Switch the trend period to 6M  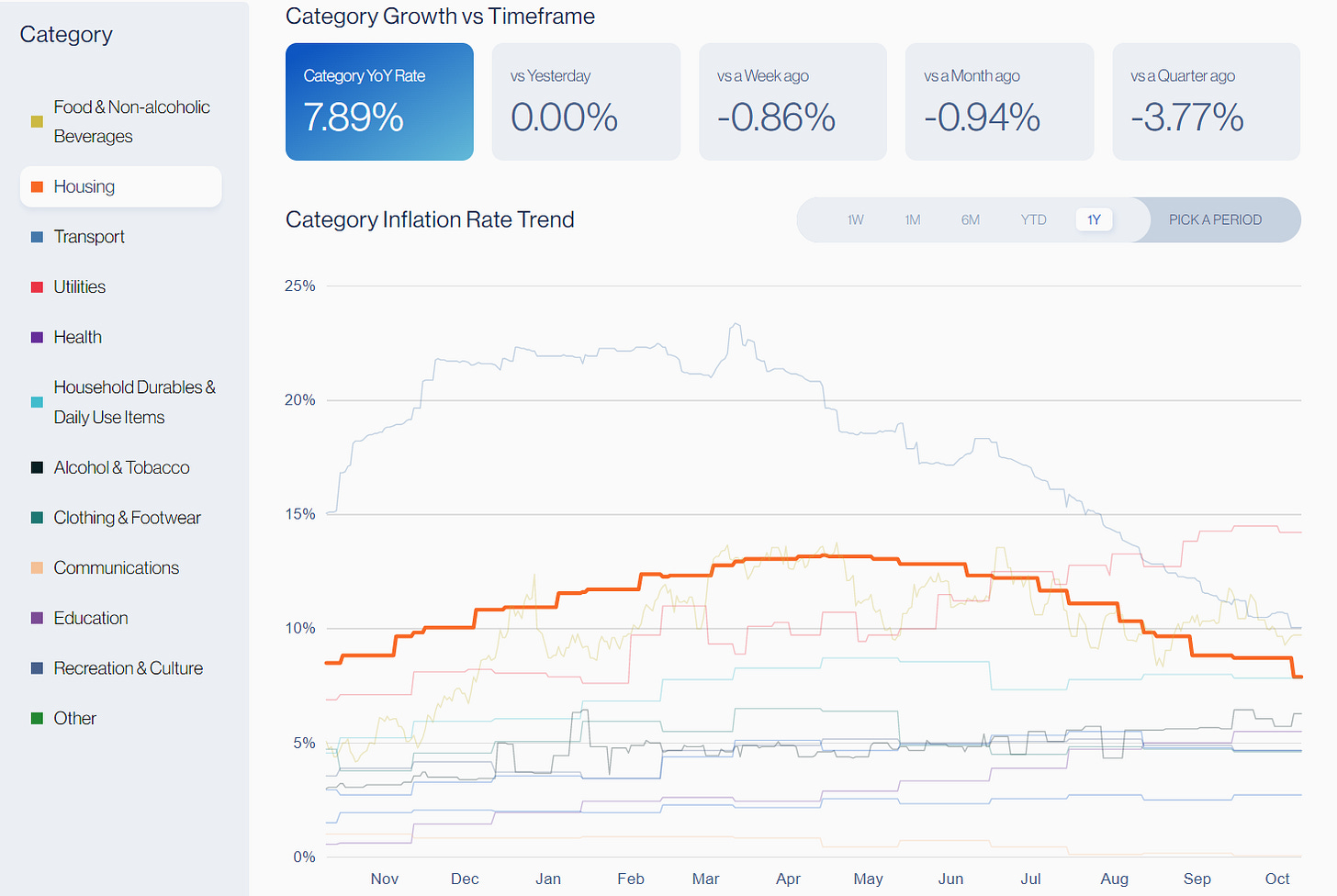coord(971,220)
